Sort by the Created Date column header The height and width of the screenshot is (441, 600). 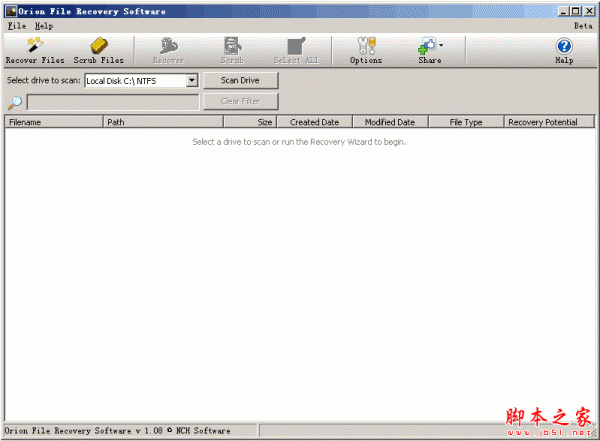click(315, 122)
